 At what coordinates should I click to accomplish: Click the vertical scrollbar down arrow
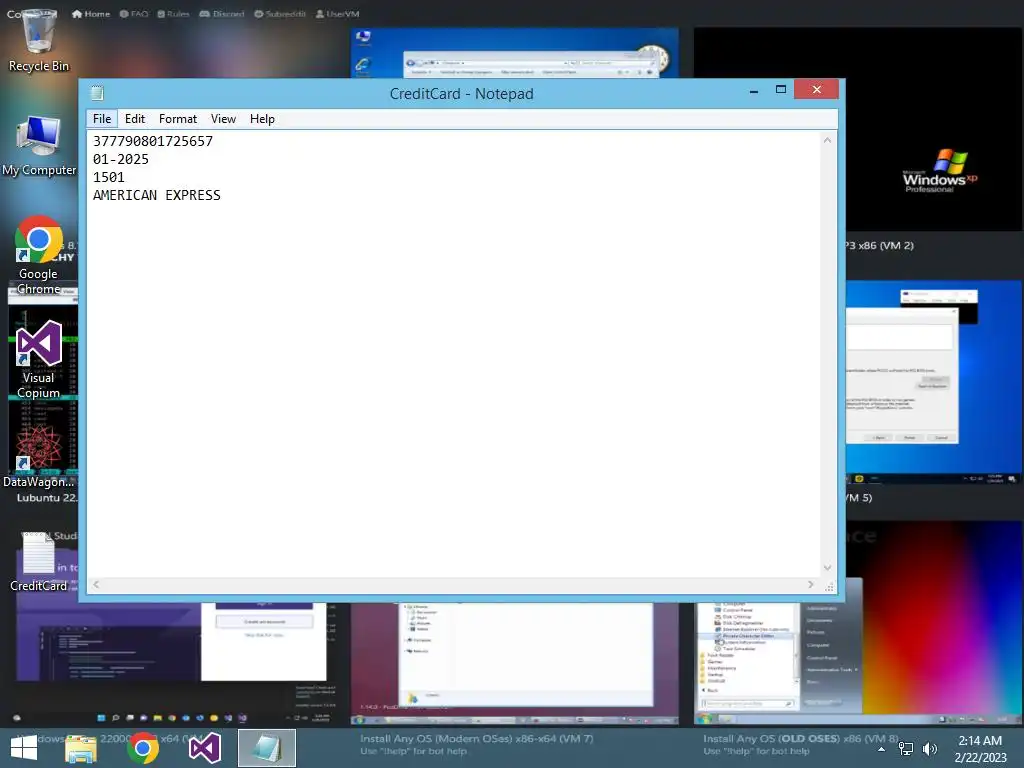pyautogui.click(x=827, y=568)
